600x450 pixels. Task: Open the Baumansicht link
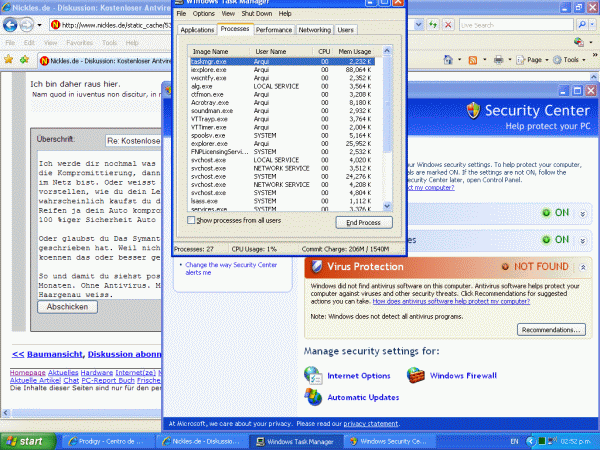(x=54, y=354)
